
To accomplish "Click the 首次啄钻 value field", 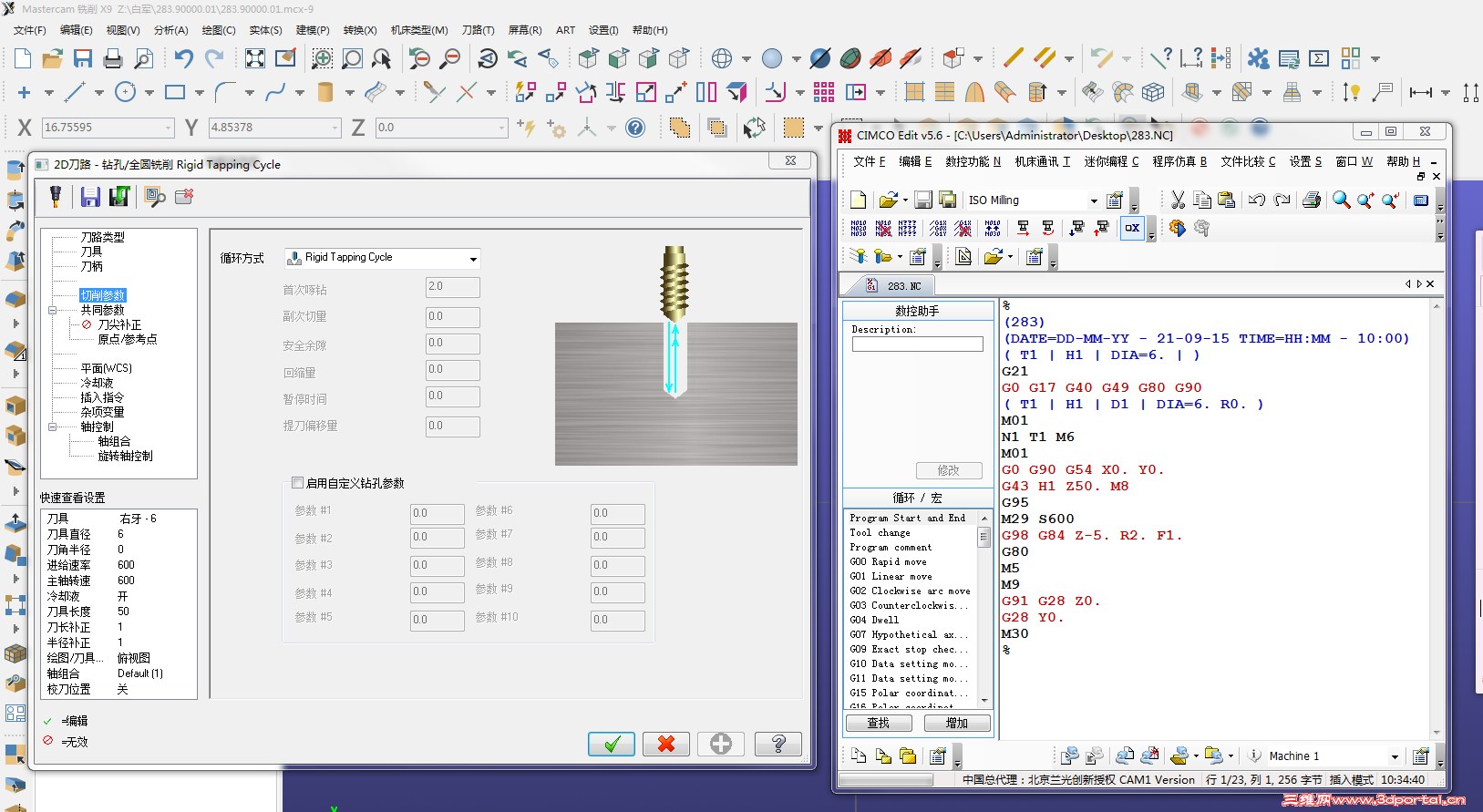I will (452, 287).
